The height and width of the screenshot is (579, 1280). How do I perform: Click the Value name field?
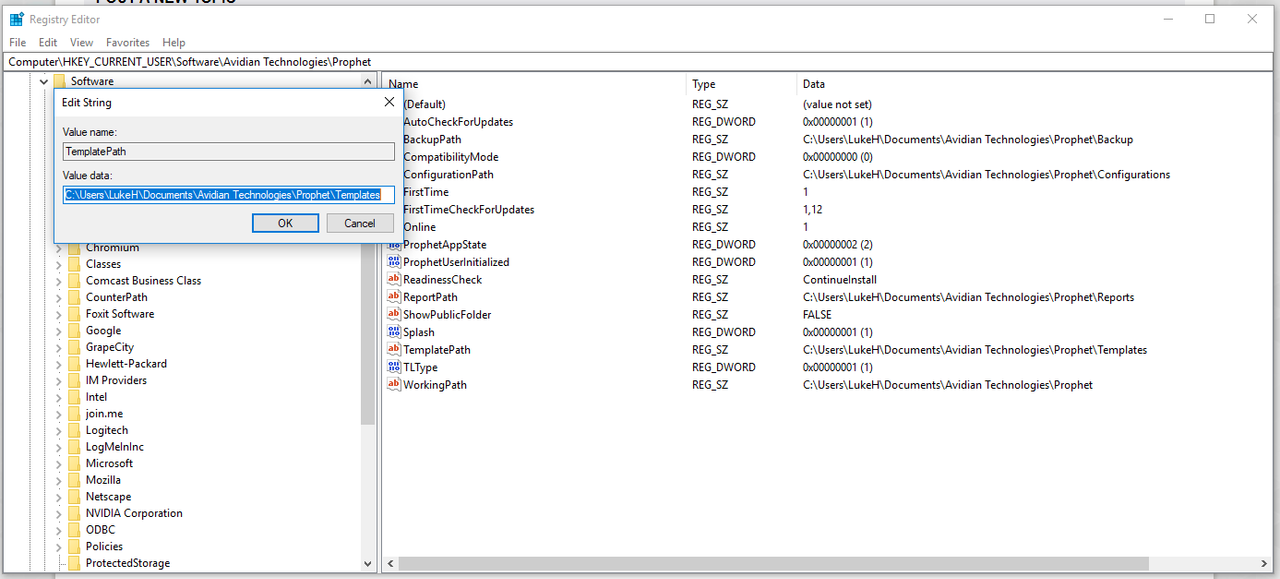pyautogui.click(x=229, y=152)
